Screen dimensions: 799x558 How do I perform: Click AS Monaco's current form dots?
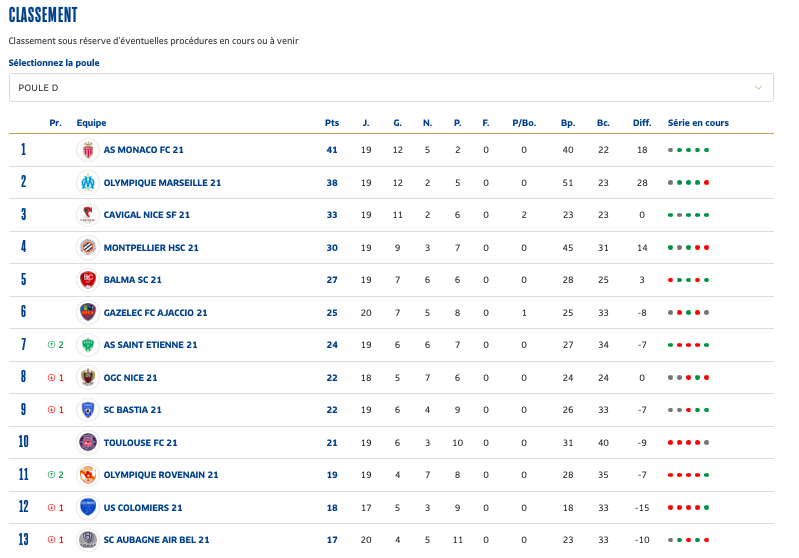point(689,150)
